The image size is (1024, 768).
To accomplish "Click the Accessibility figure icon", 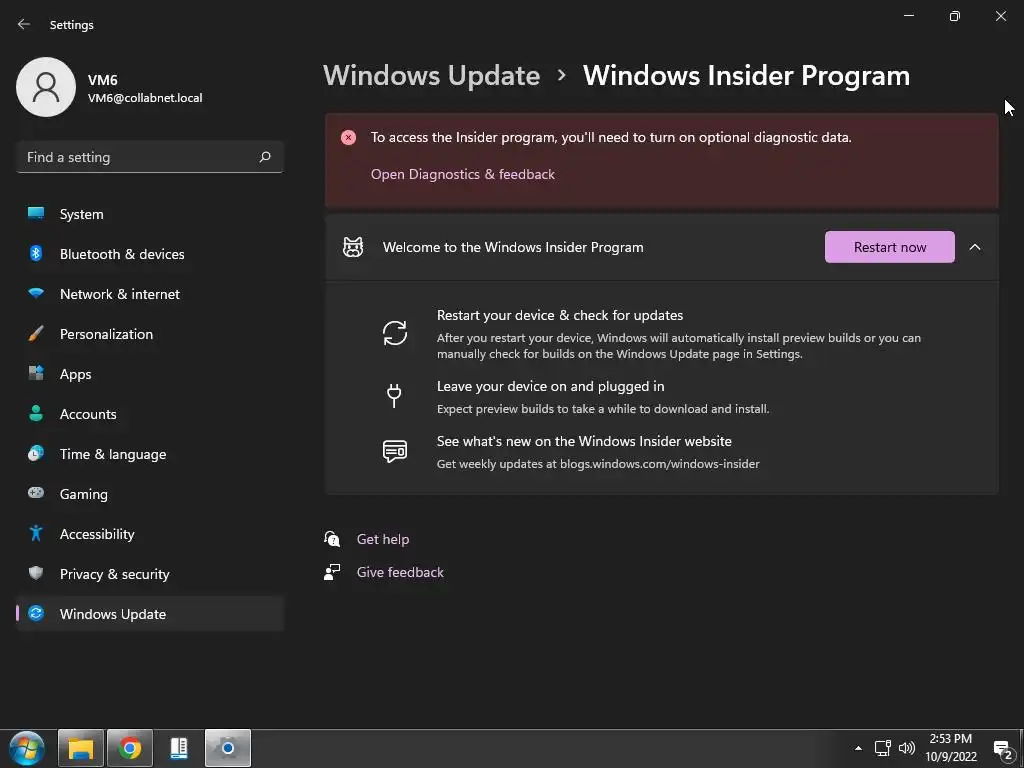I will click(36, 534).
